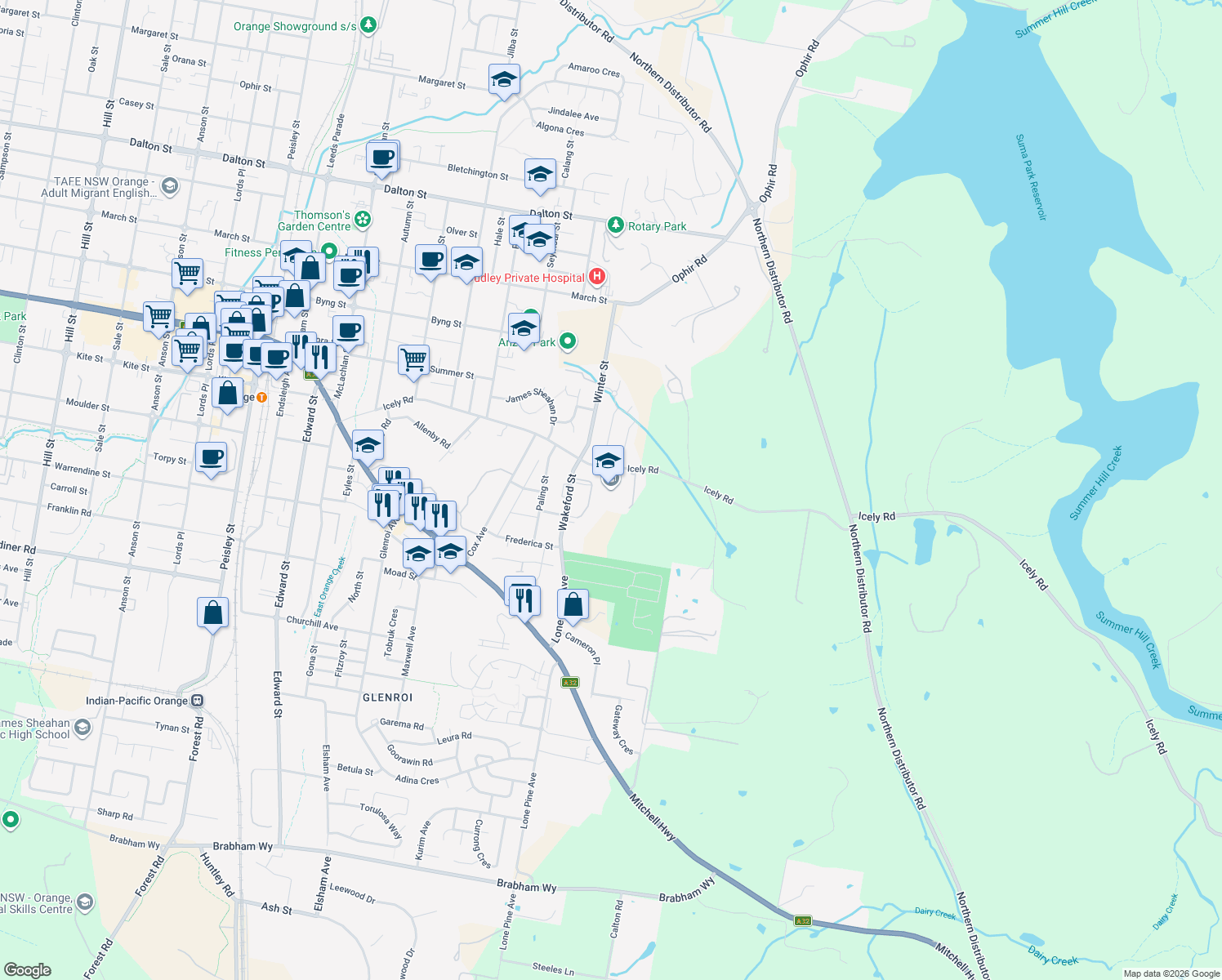Select the coffee marker near Torpy St
The image size is (1222, 980).
[212, 458]
